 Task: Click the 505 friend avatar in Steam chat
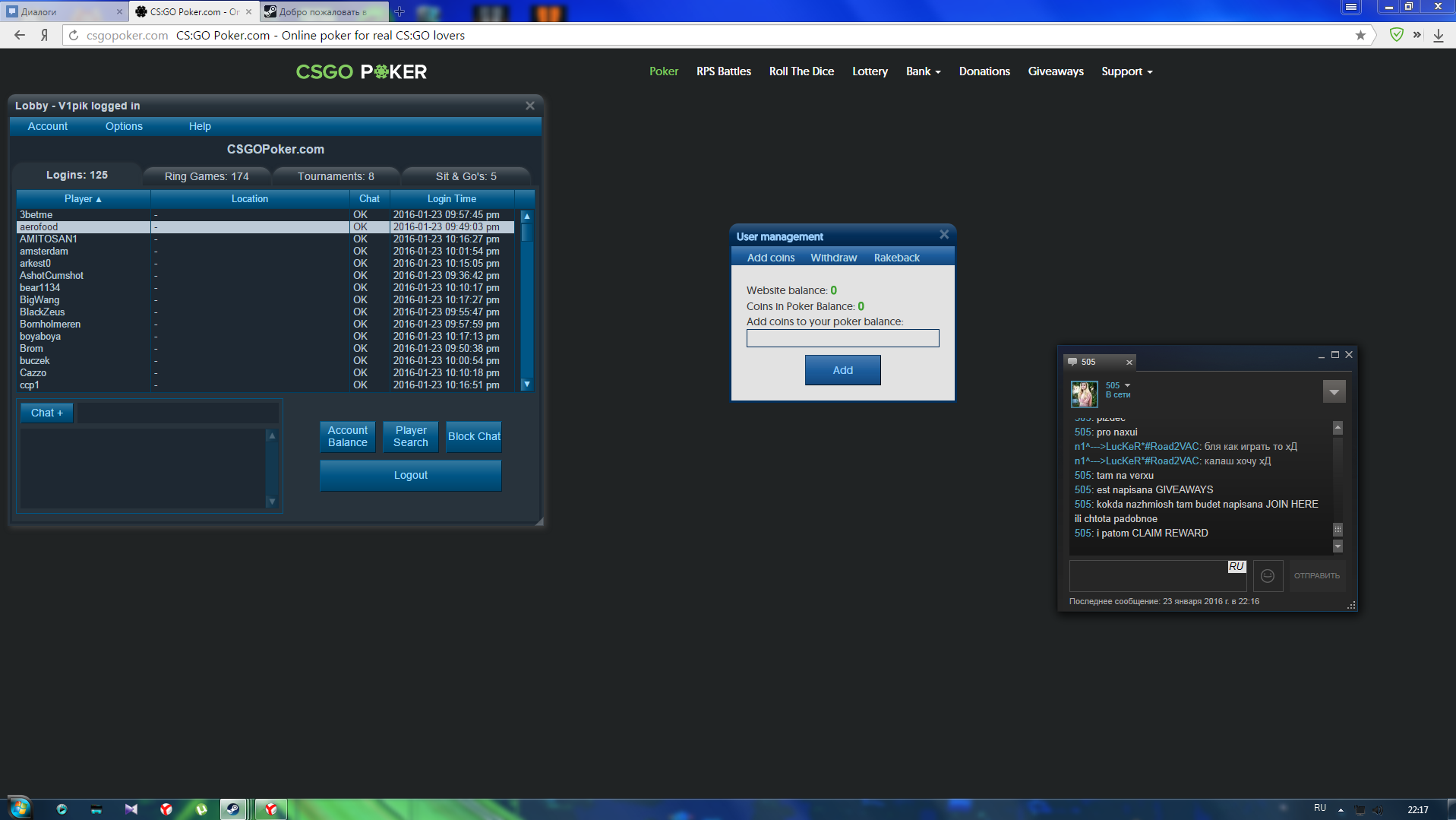(1084, 394)
